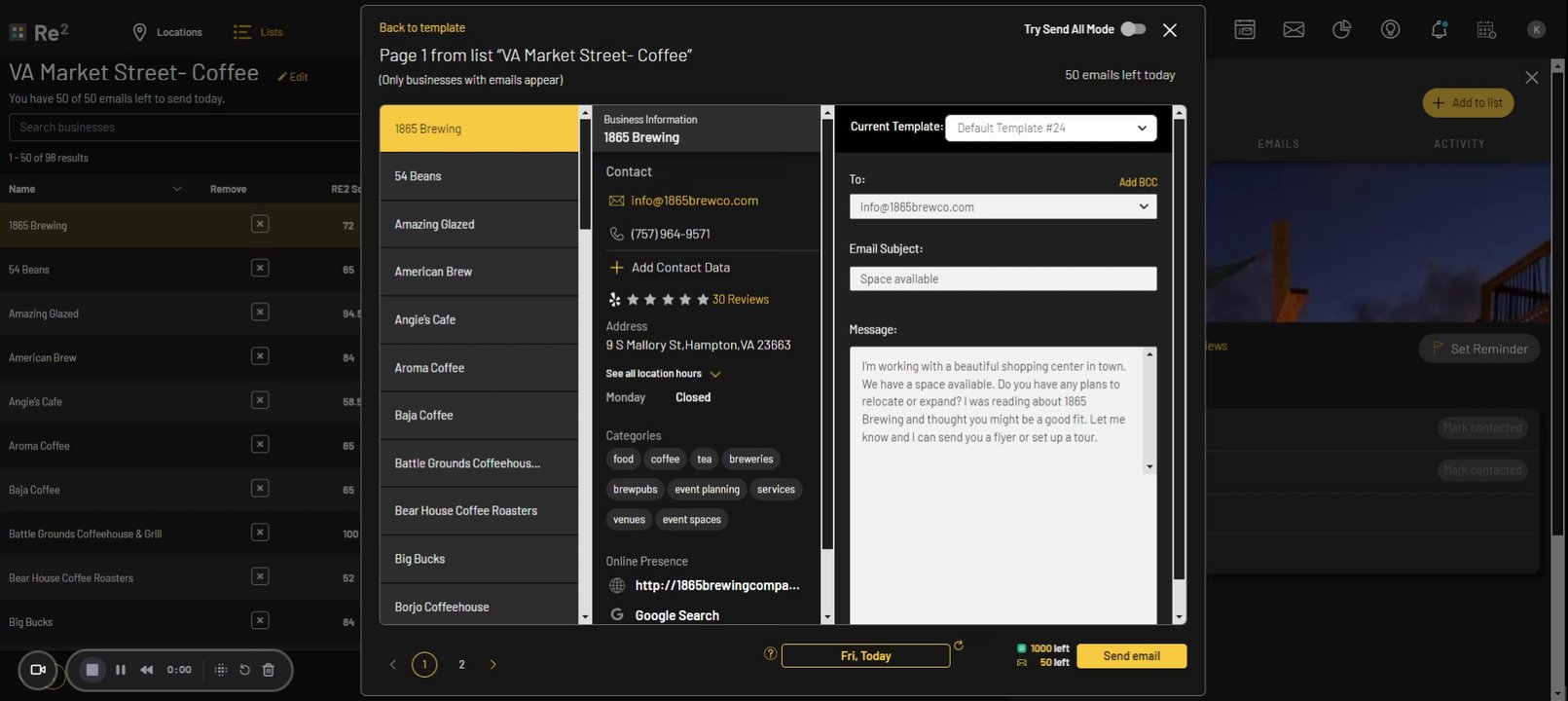
Task: Go to next page with arrow
Action: [493, 664]
